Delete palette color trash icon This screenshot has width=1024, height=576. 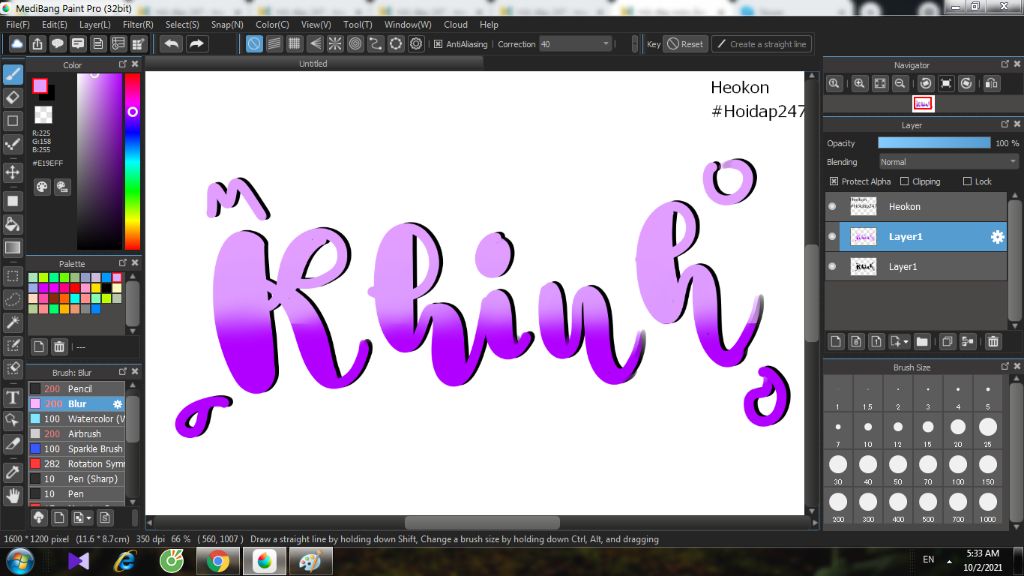point(59,347)
